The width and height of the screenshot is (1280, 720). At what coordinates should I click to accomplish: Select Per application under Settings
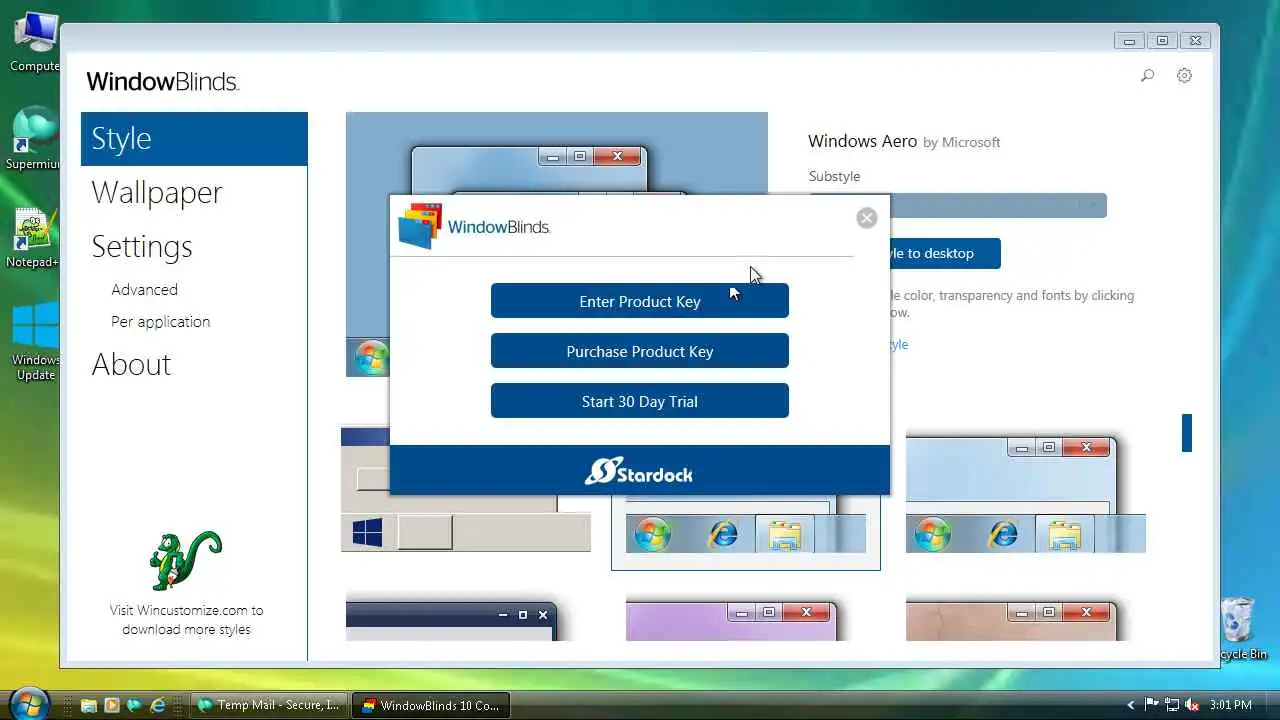(x=161, y=321)
